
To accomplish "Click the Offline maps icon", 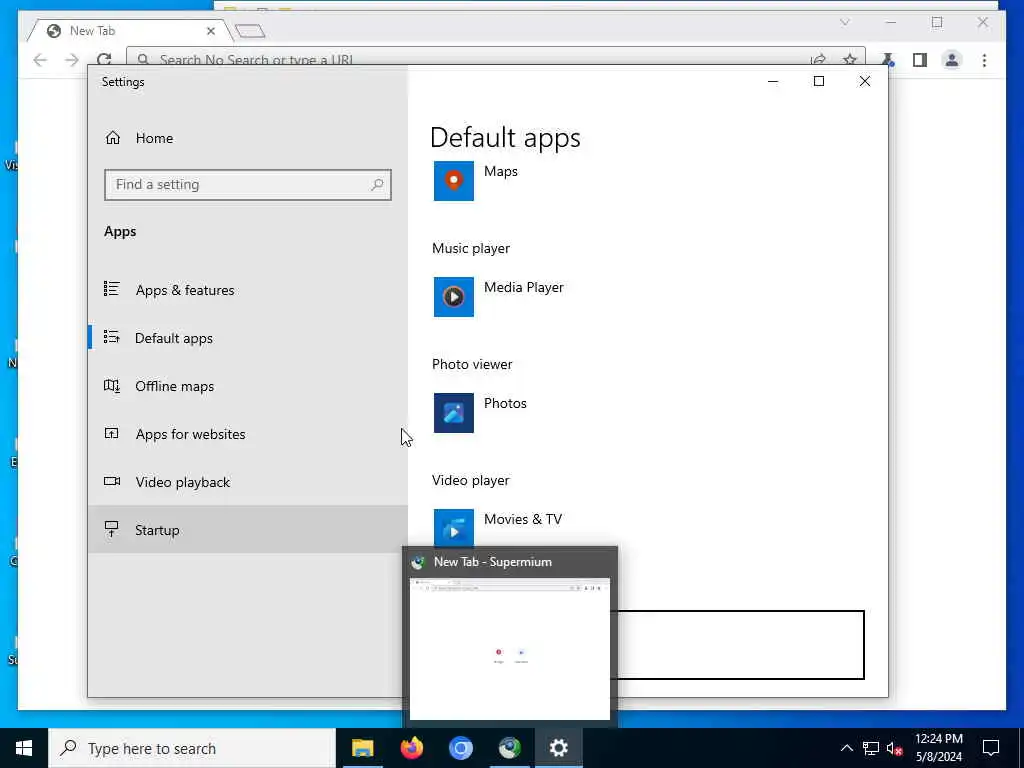I will [112, 386].
